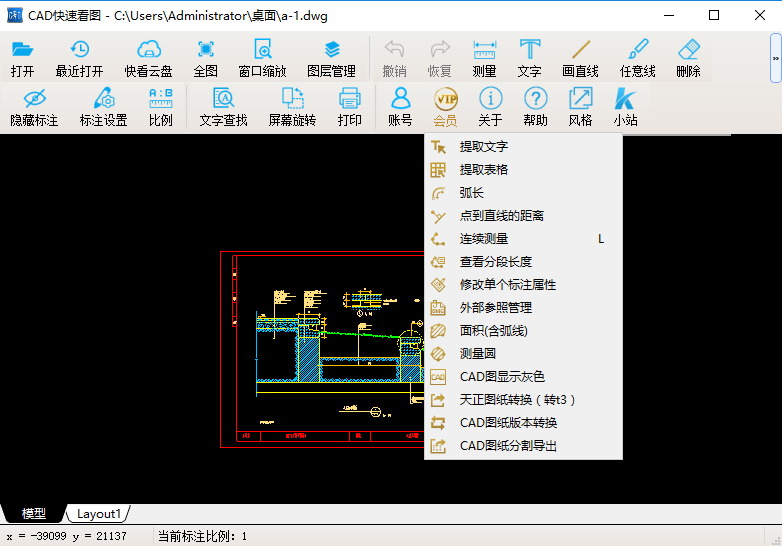Switch to the 模型 model tab

point(33,514)
